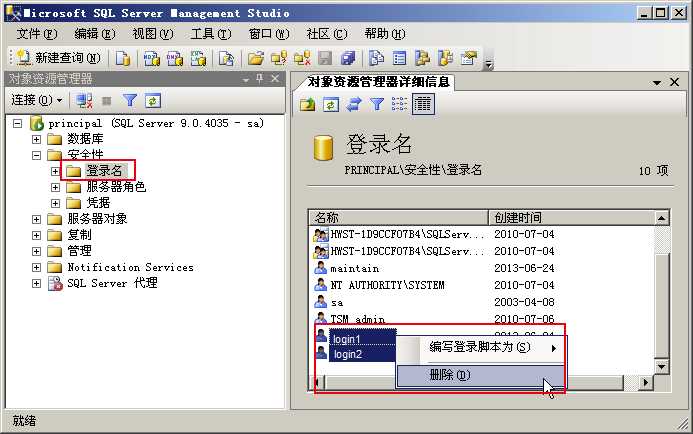
Task: Open the 帮助(H) menu
Action: click(x=385, y=34)
